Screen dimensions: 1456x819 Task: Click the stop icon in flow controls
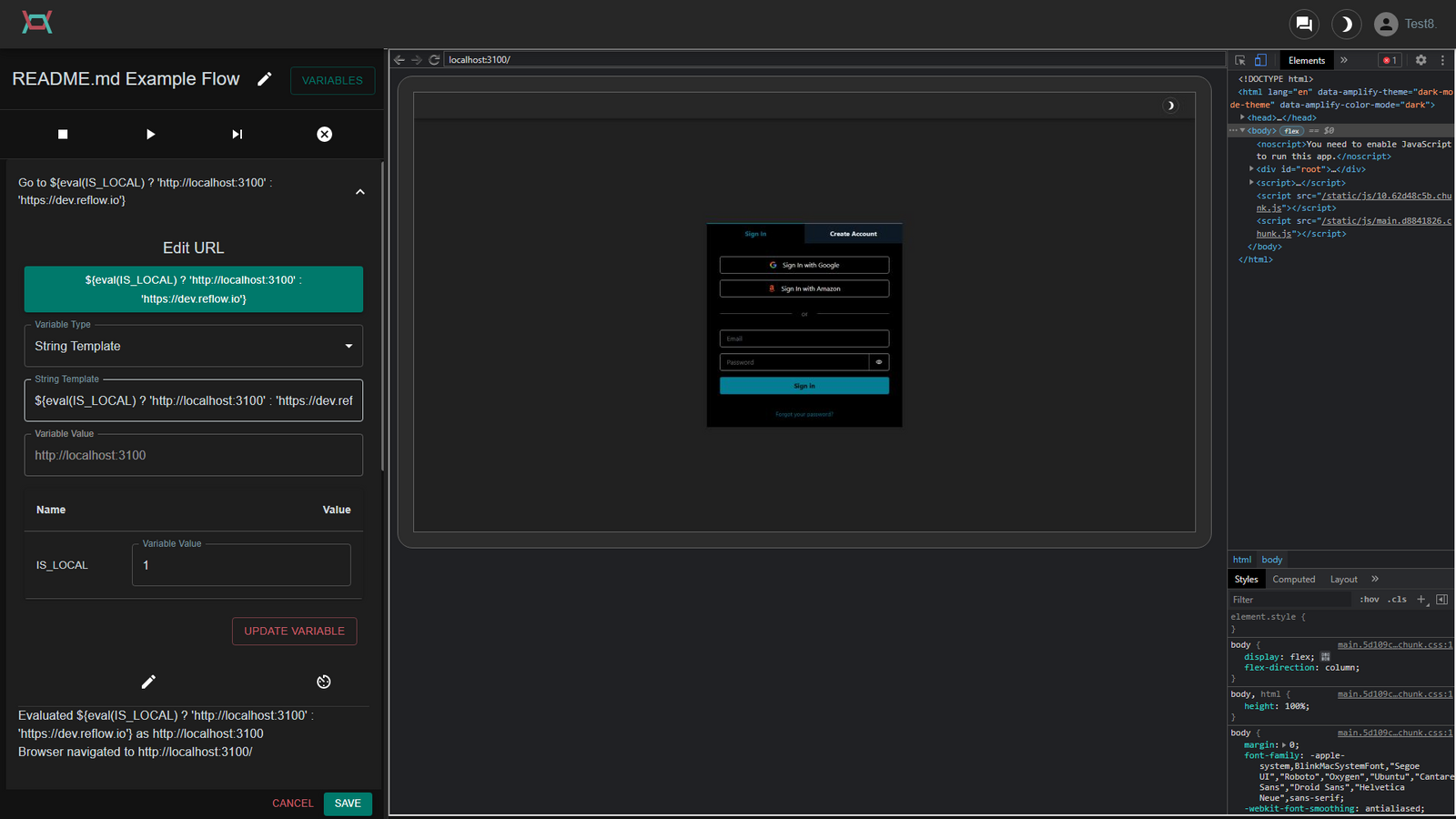tap(62, 134)
